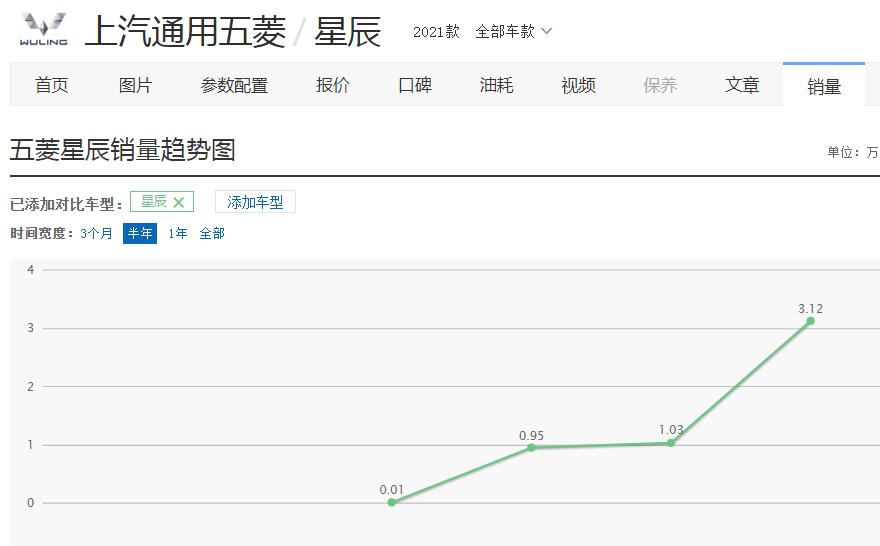Click the 1.03 data point on chart
Image resolution: width=880 pixels, height=546 pixels.
671,443
